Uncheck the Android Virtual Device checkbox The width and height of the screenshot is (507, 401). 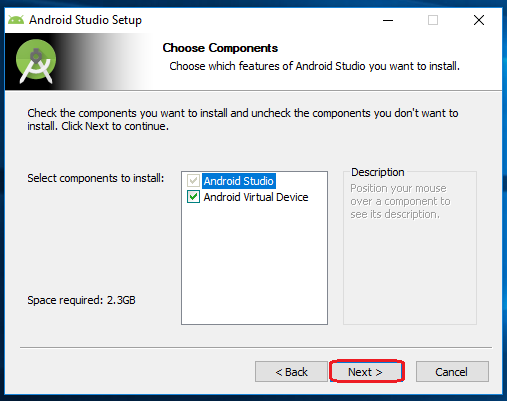(x=193, y=197)
